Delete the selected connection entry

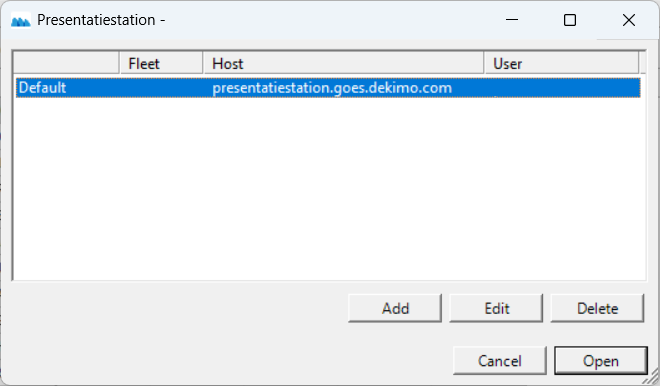[597, 308]
